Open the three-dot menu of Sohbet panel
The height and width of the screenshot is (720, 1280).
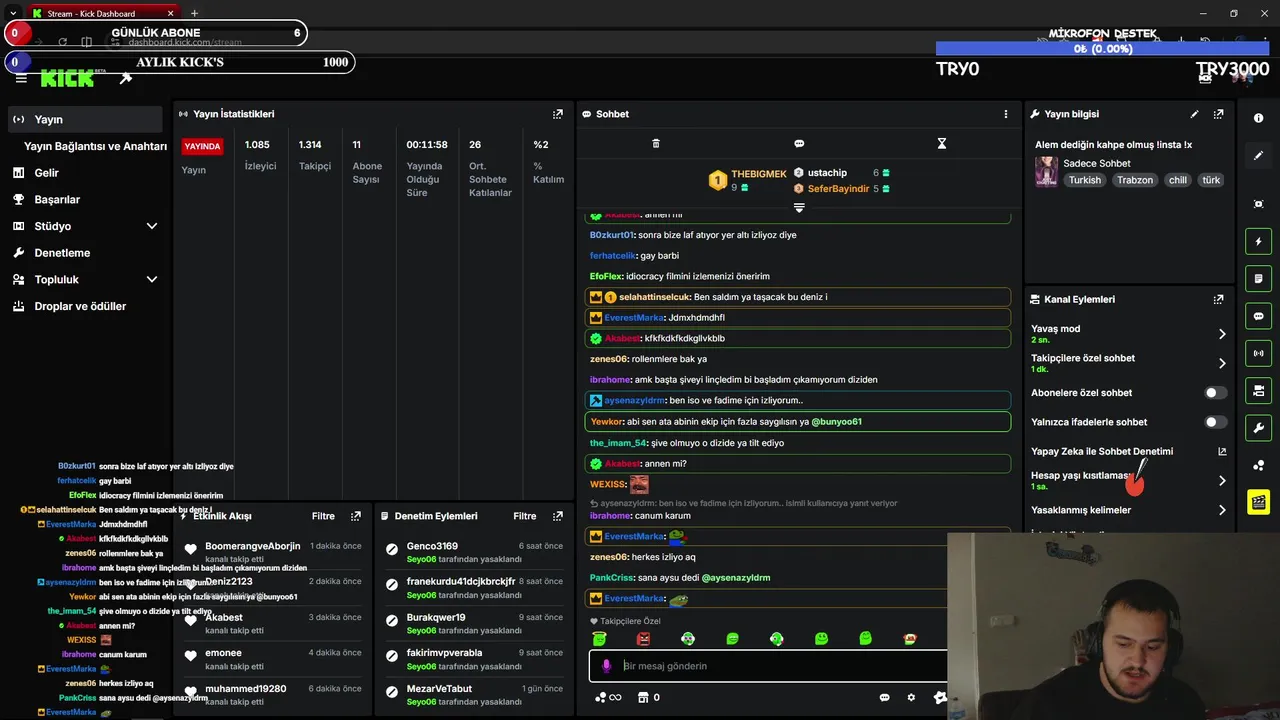[x=1006, y=114]
